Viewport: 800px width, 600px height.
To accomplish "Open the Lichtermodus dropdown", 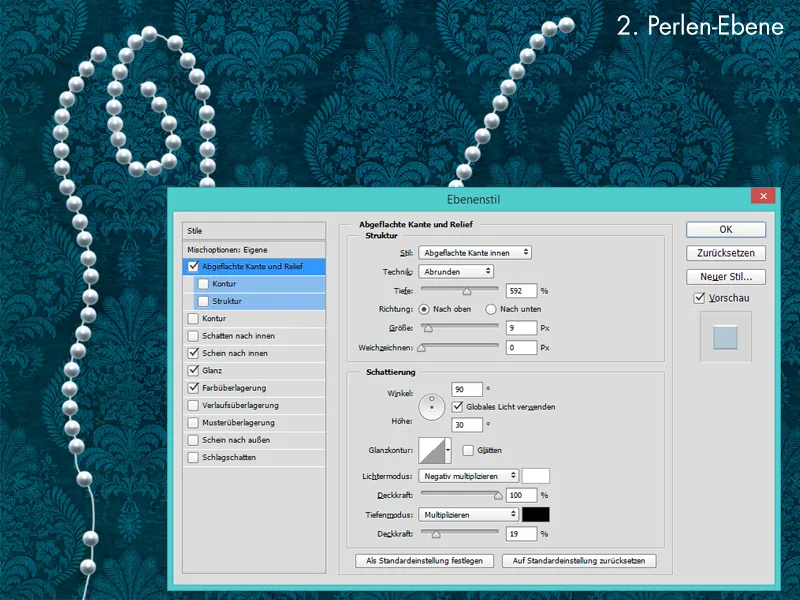I will coord(468,476).
